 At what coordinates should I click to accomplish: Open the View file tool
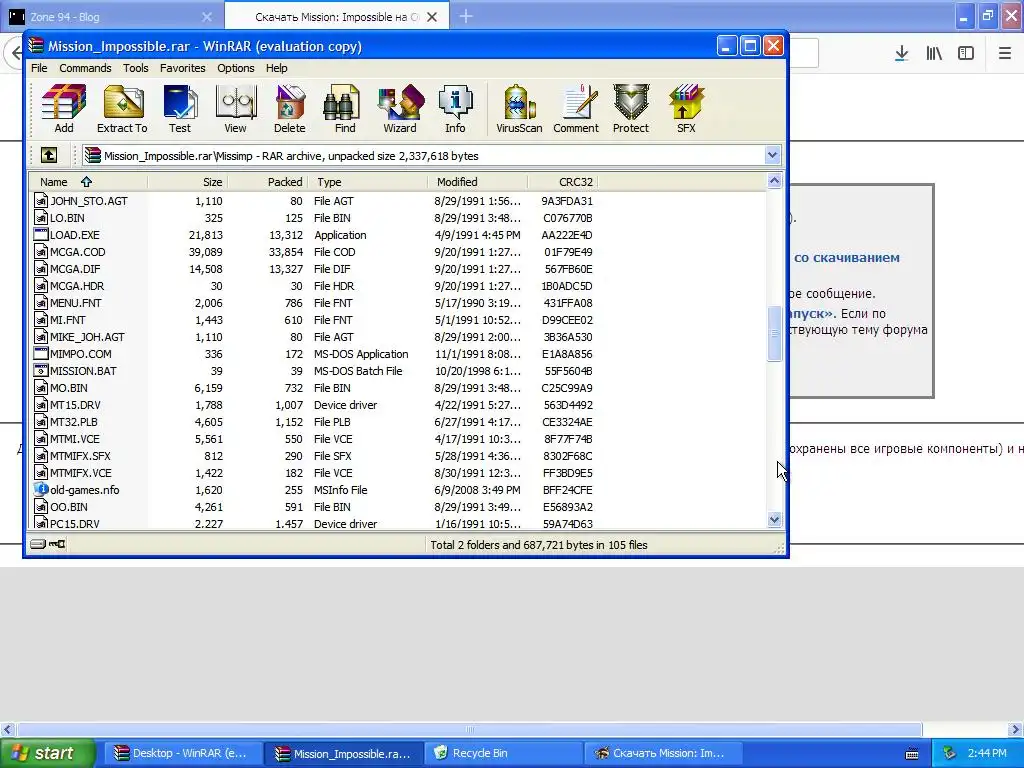click(x=235, y=109)
